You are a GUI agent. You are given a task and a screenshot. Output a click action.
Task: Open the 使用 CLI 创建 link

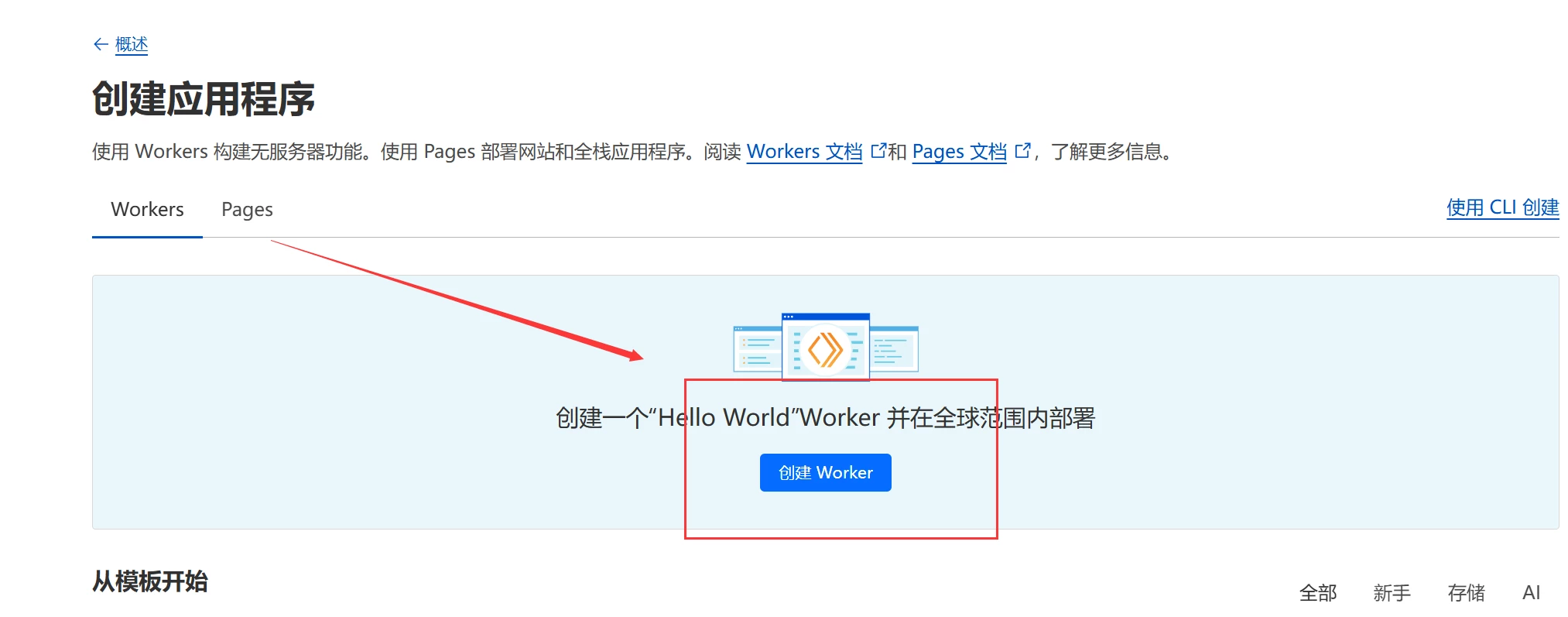point(1502,207)
